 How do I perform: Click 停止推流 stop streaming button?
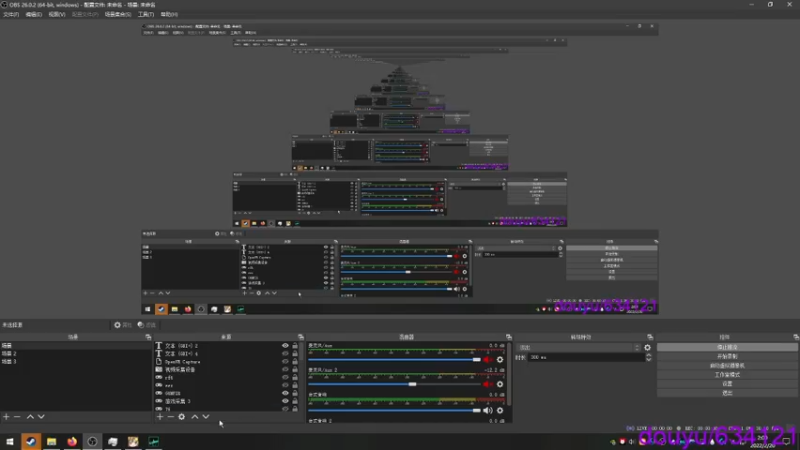pos(727,347)
